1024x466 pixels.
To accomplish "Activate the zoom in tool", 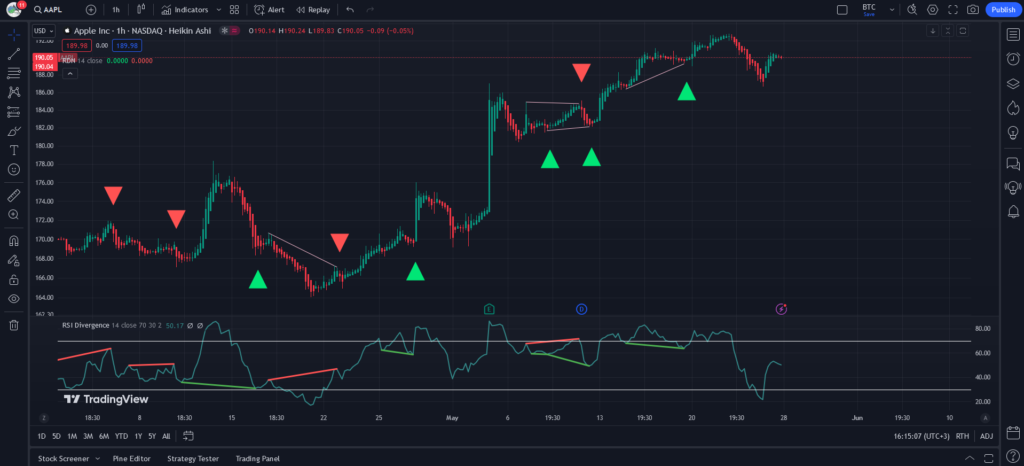I will (x=14, y=214).
